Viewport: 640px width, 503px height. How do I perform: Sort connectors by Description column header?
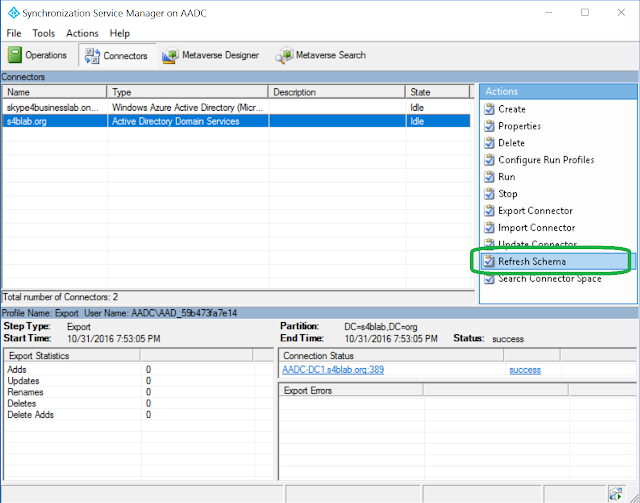(337, 92)
